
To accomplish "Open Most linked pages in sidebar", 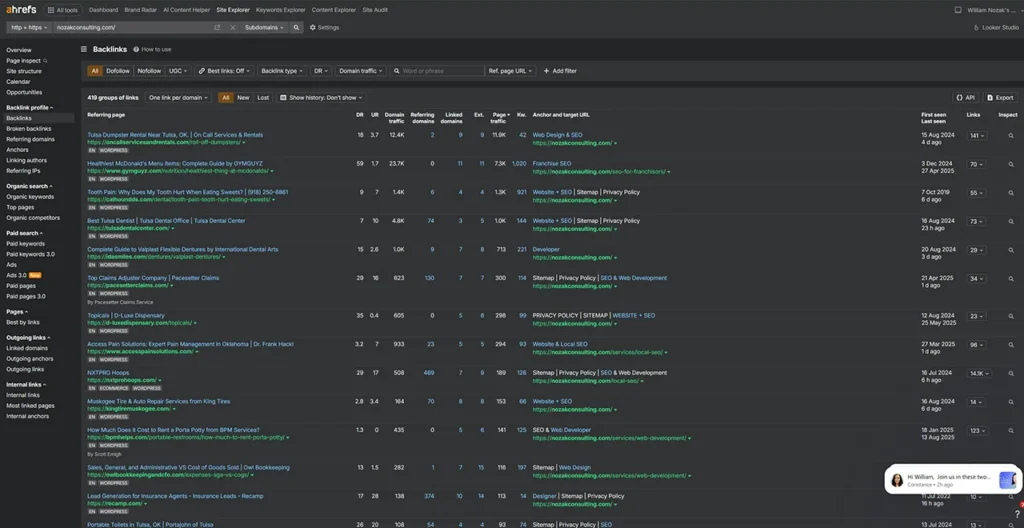I will tap(31, 406).
